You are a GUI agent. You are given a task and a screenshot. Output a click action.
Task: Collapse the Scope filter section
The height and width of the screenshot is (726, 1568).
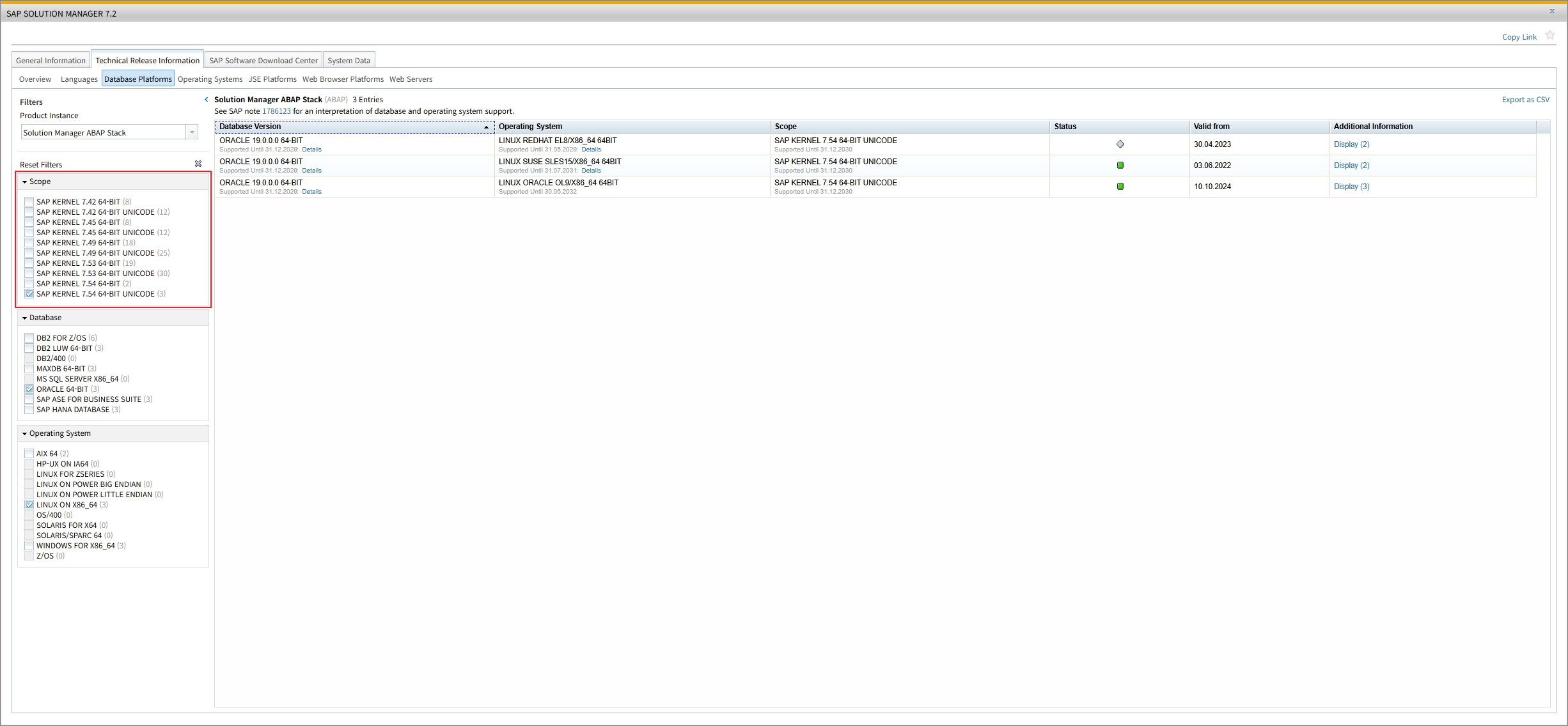pos(25,182)
